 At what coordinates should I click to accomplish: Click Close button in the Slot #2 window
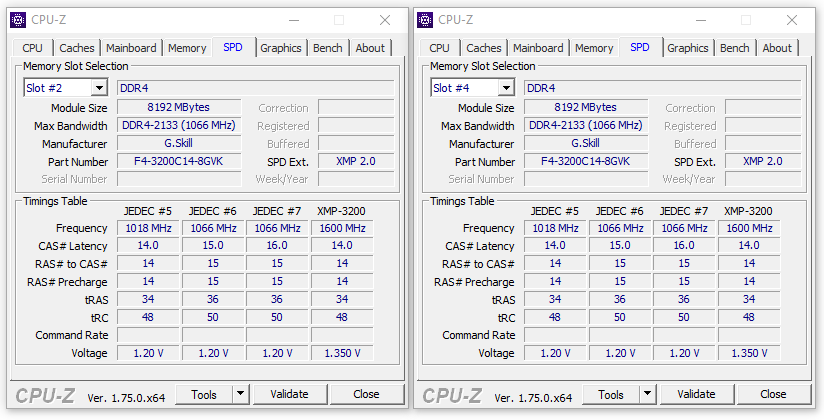pyautogui.click(x=366, y=394)
